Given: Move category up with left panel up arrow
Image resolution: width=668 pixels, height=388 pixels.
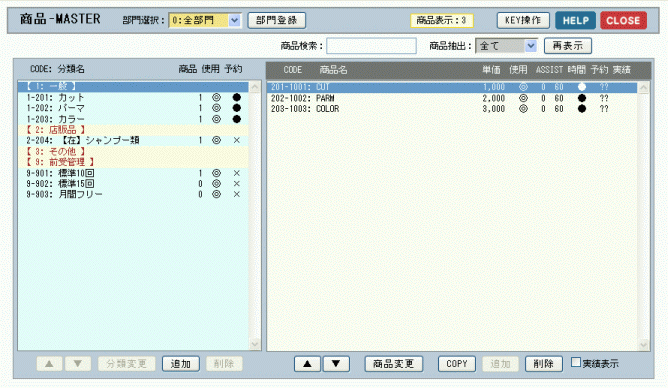Looking at the screenshot, I should pyautogui.click(x=49, y=364).
